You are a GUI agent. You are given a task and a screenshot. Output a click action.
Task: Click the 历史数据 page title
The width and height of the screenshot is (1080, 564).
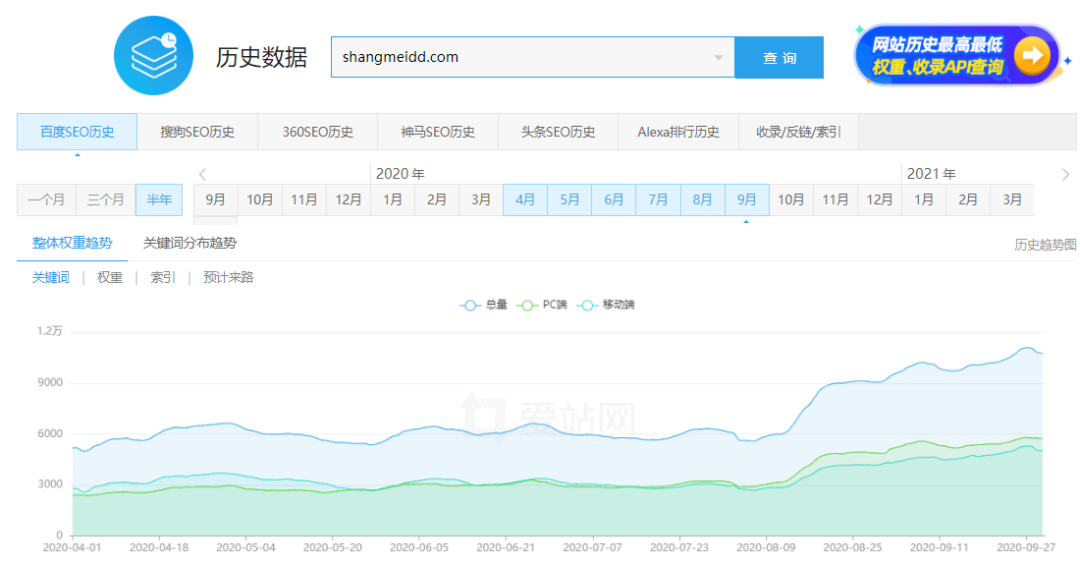[x=261, y=57]
